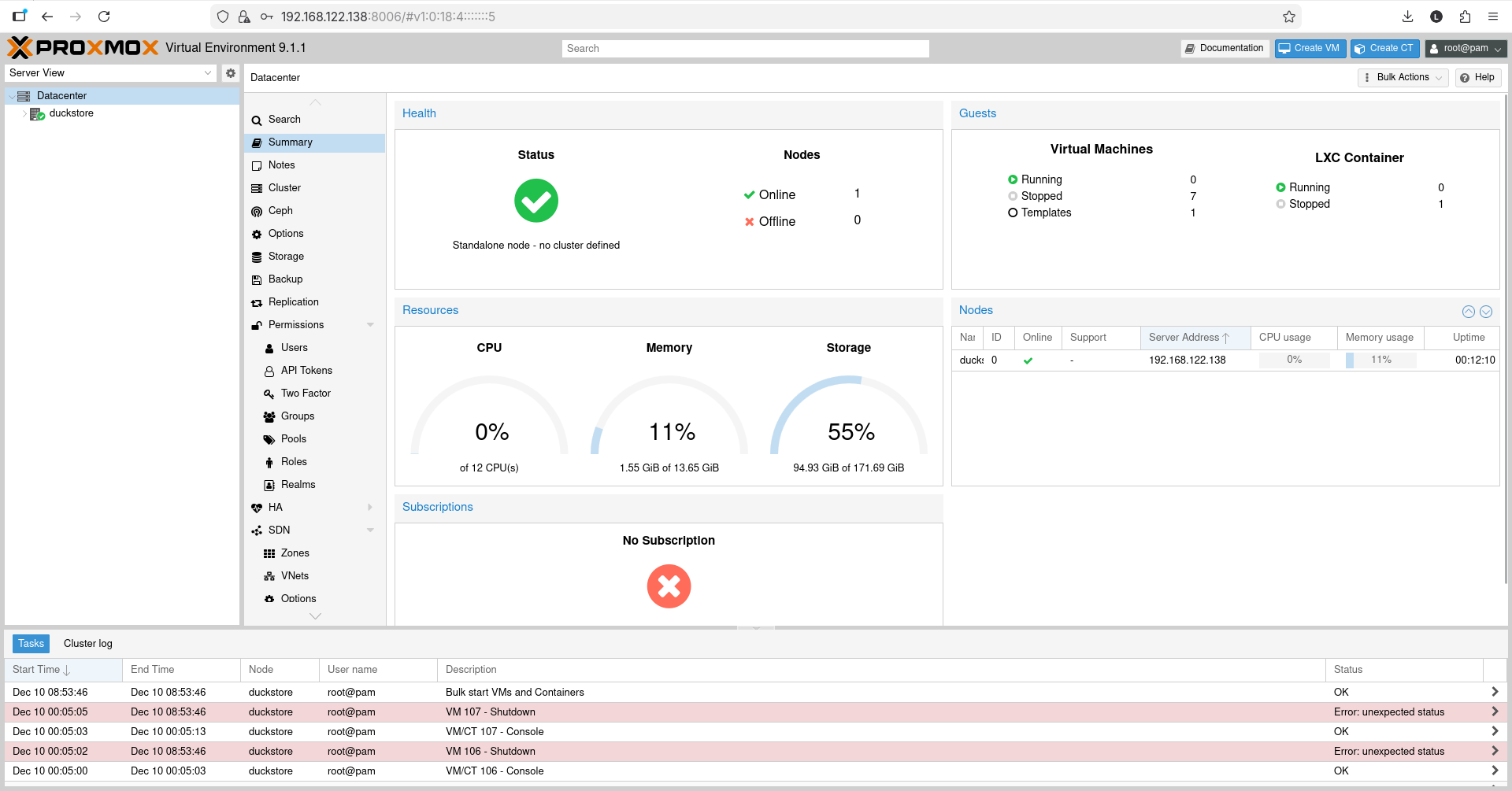Expand the HA sidebar section

[369, 507]
